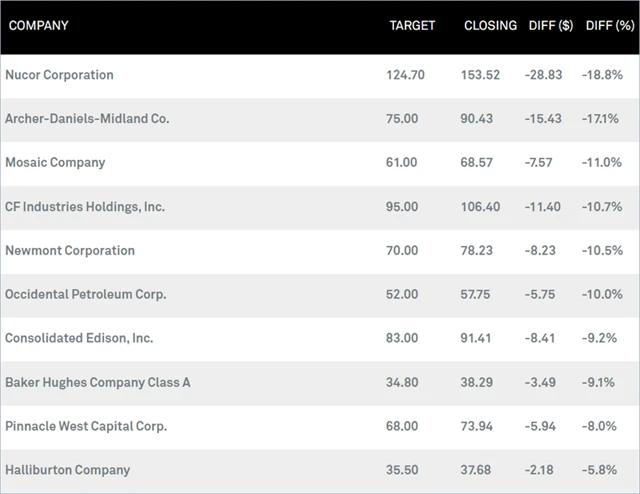
Task: Select Archer-Daniels-Midland Co. company name
Action: point(87,118)
